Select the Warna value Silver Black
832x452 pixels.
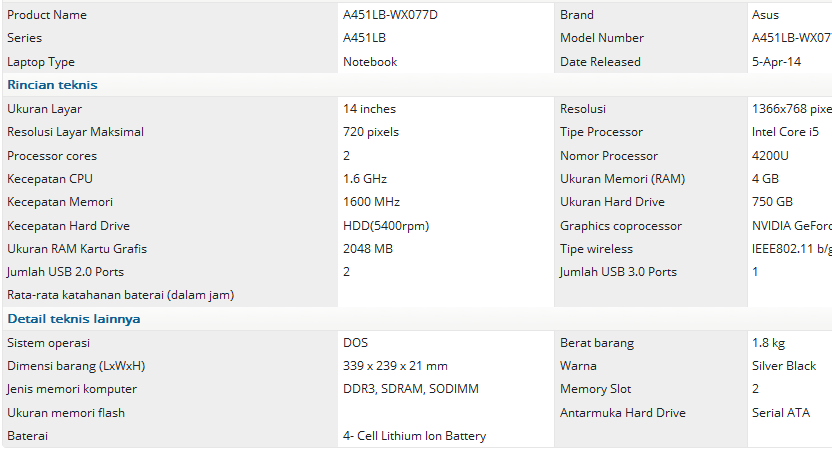coord(784,366)
